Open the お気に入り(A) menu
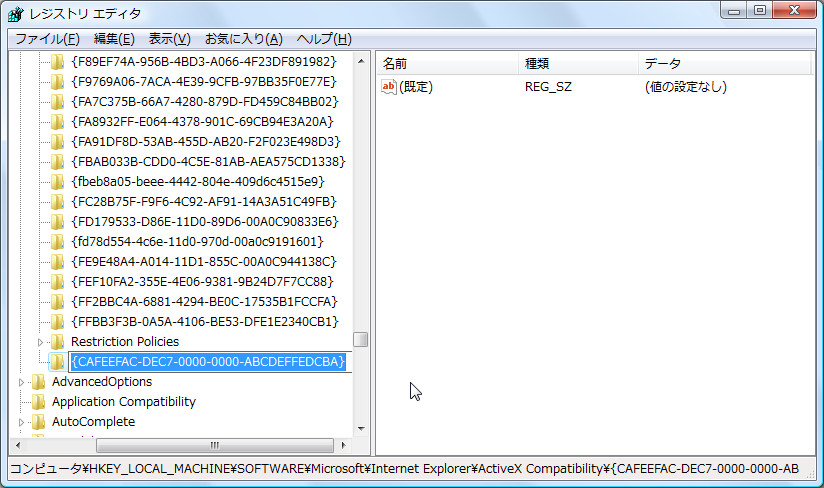 [x=244, y=39]
